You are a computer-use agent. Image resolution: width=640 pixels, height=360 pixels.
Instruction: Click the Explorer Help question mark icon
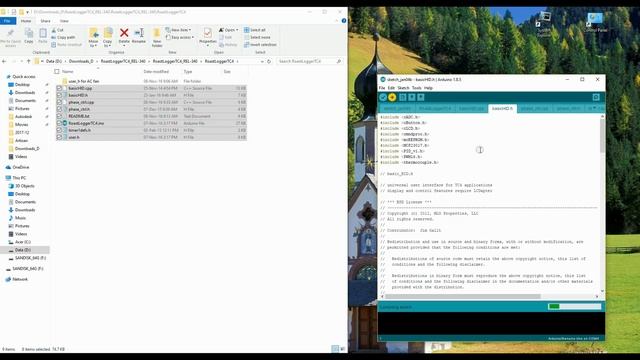[x=344, y=20]
